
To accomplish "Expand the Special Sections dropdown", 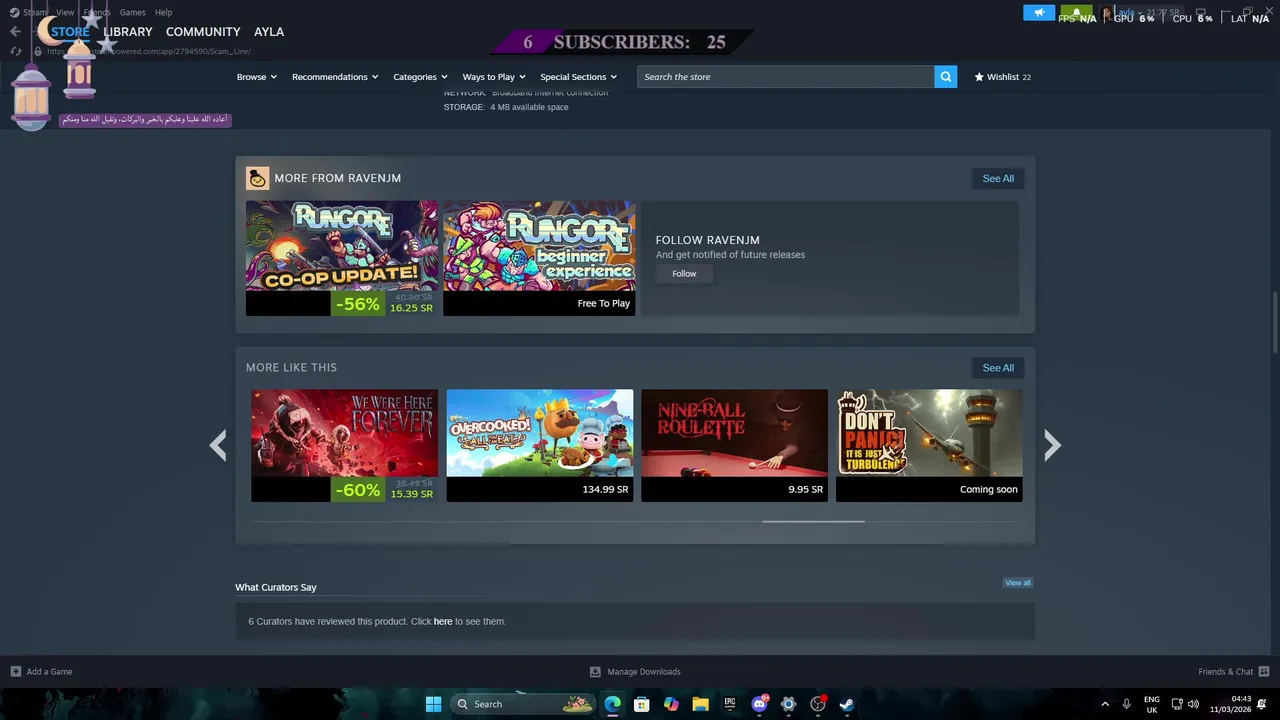I will click(x=579, y=77).
